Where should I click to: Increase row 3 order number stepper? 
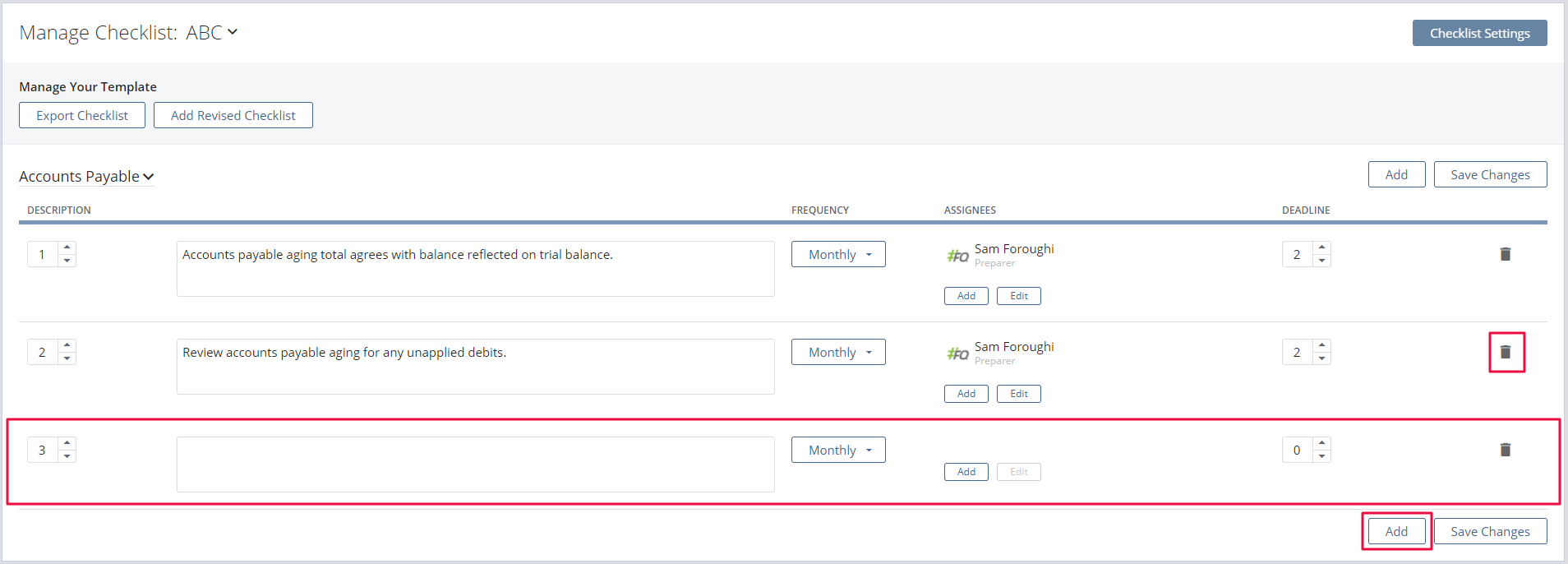pyautogui.click(x=67, y=444)
